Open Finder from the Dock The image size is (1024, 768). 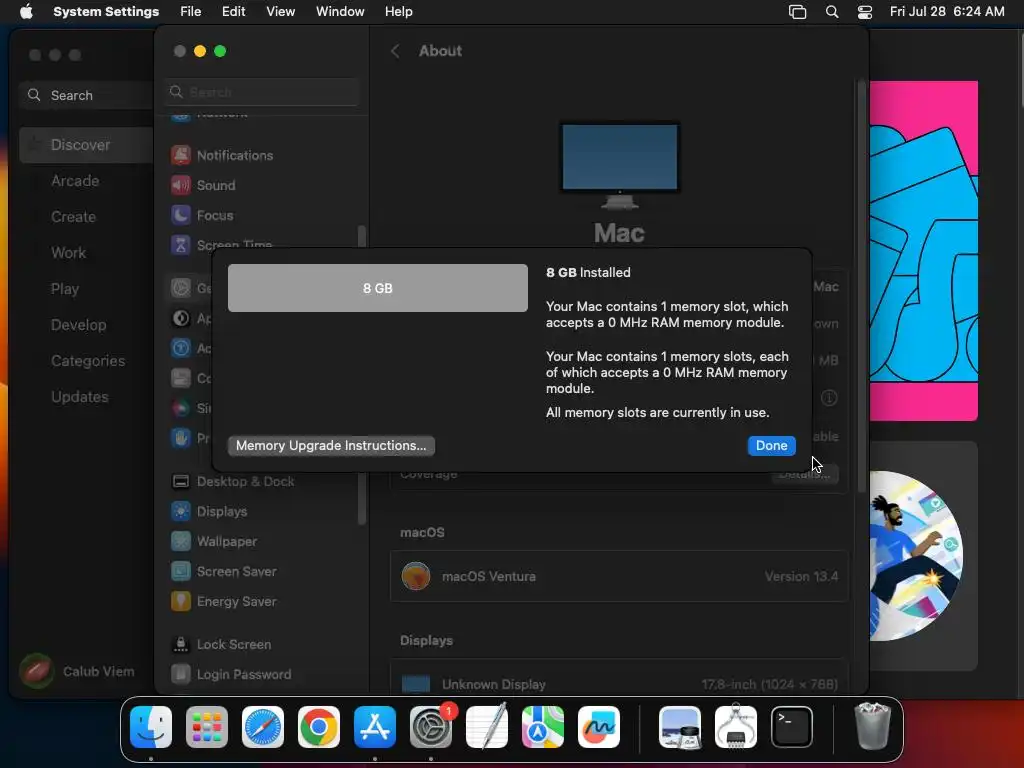click(151, 727)
